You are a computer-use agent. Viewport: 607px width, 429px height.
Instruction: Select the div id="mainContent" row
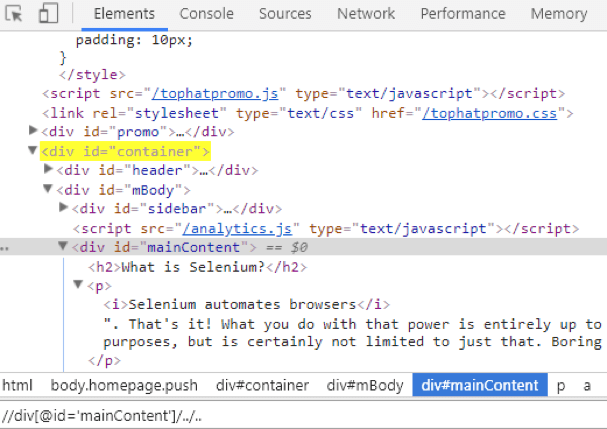(304, 247)
